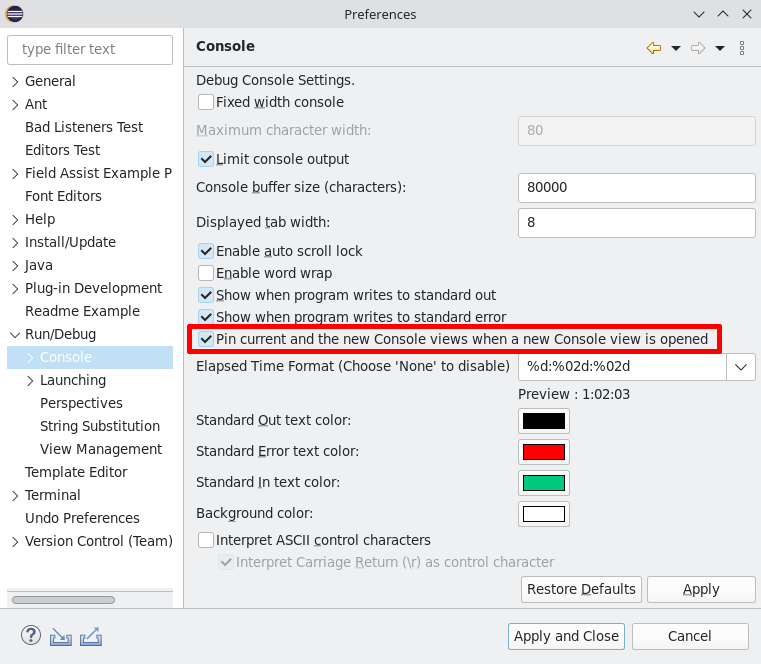Expand the Help tree node
The image size is (761, 664).
click(x=15, y=219)
